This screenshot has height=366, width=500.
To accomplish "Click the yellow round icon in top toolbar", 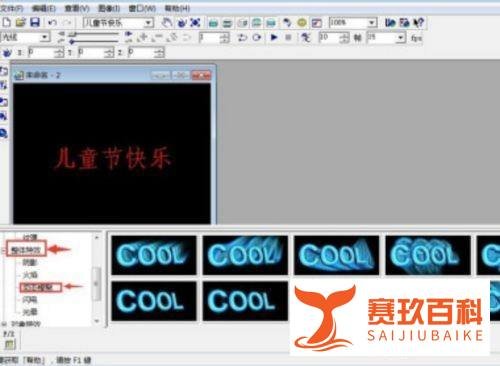I will (x=302, y=23).
